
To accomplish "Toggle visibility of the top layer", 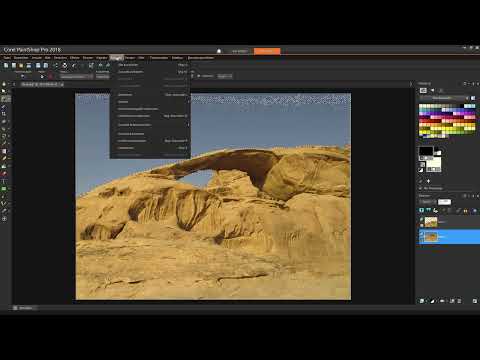I will click(x=421, y=220).
